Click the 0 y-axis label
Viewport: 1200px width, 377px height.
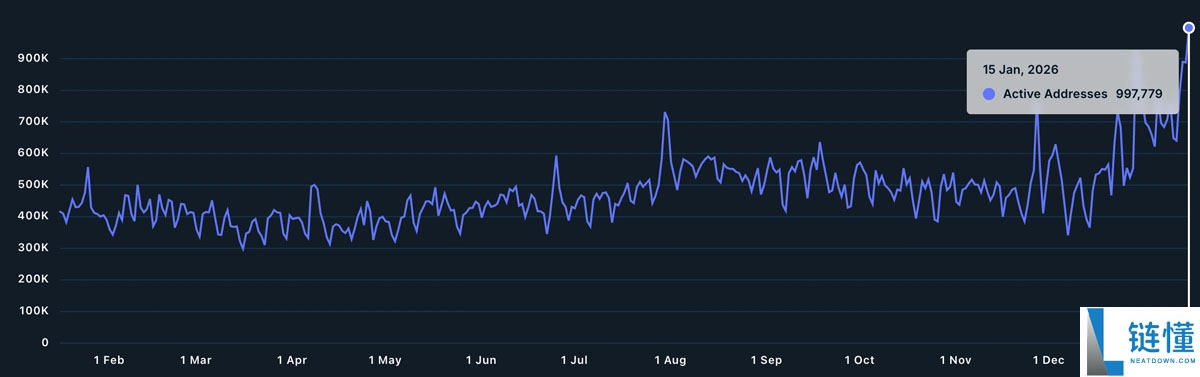[45, 343]
